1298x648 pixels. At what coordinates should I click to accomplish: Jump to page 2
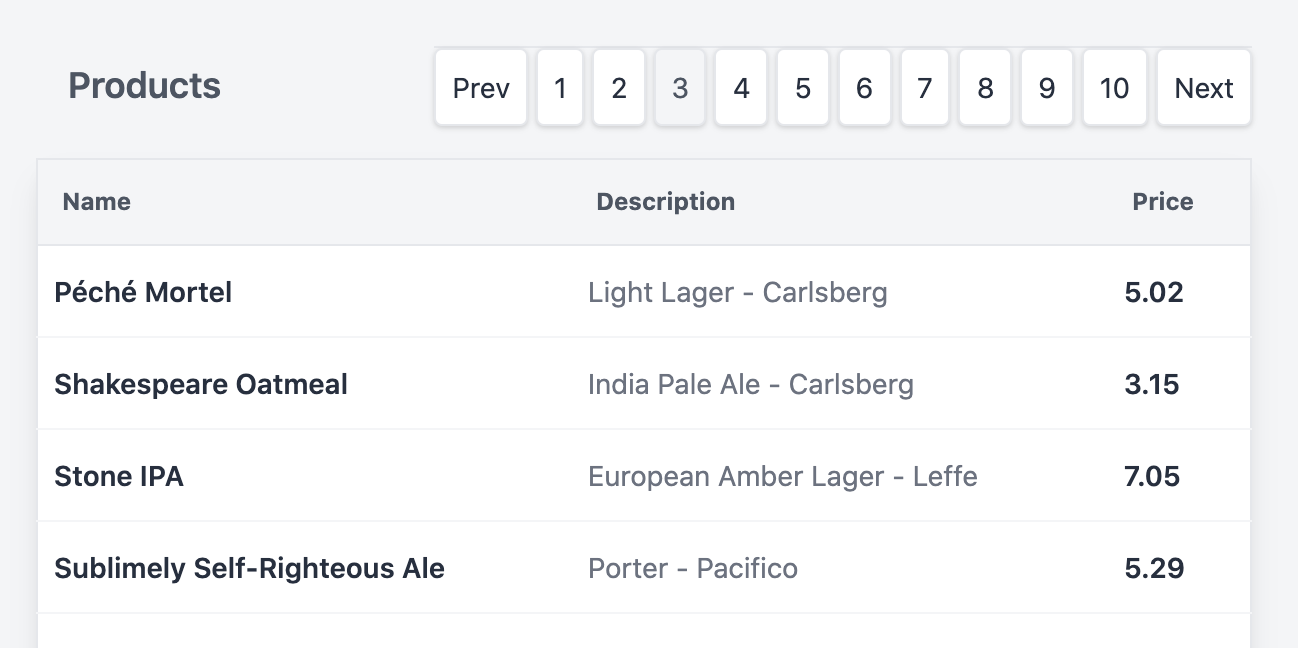point(619,88)
